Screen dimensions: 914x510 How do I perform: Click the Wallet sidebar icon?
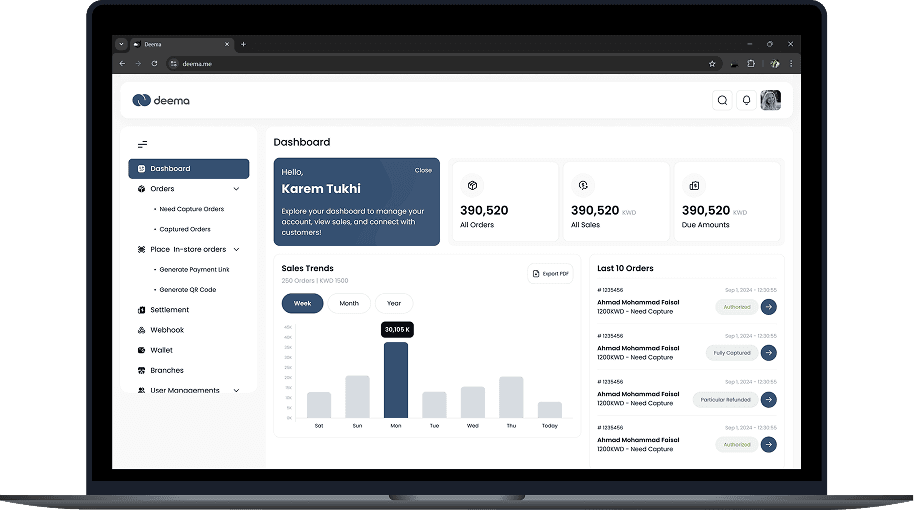(x=141, y=350)
